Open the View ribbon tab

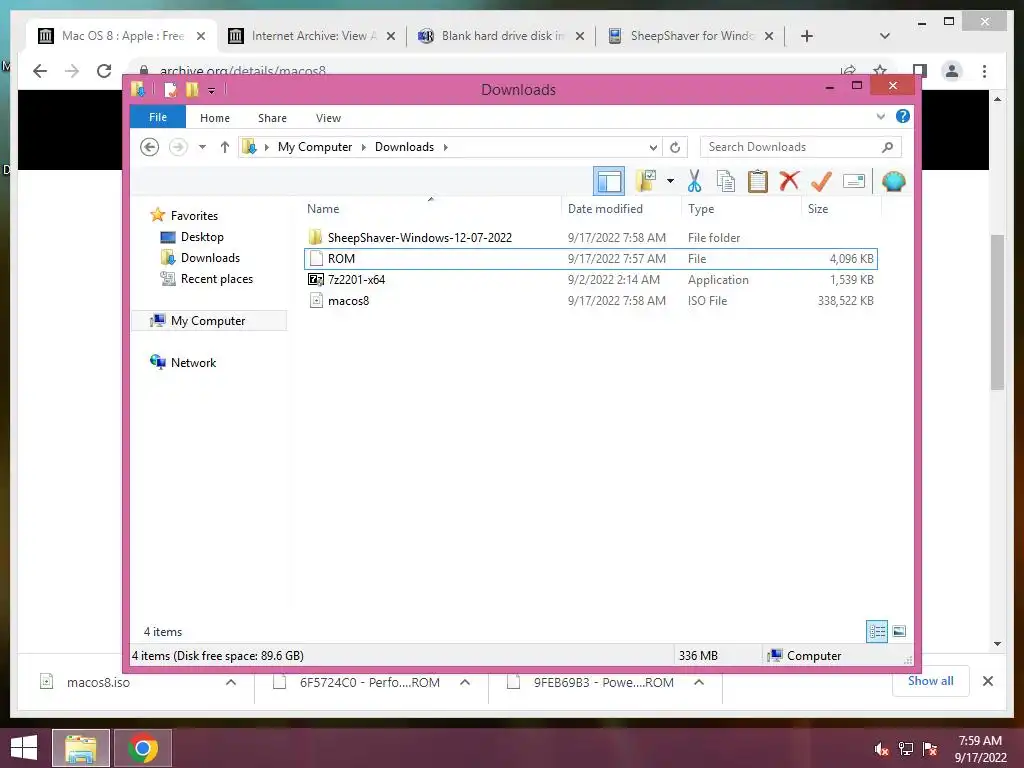(x=328, y=118)
